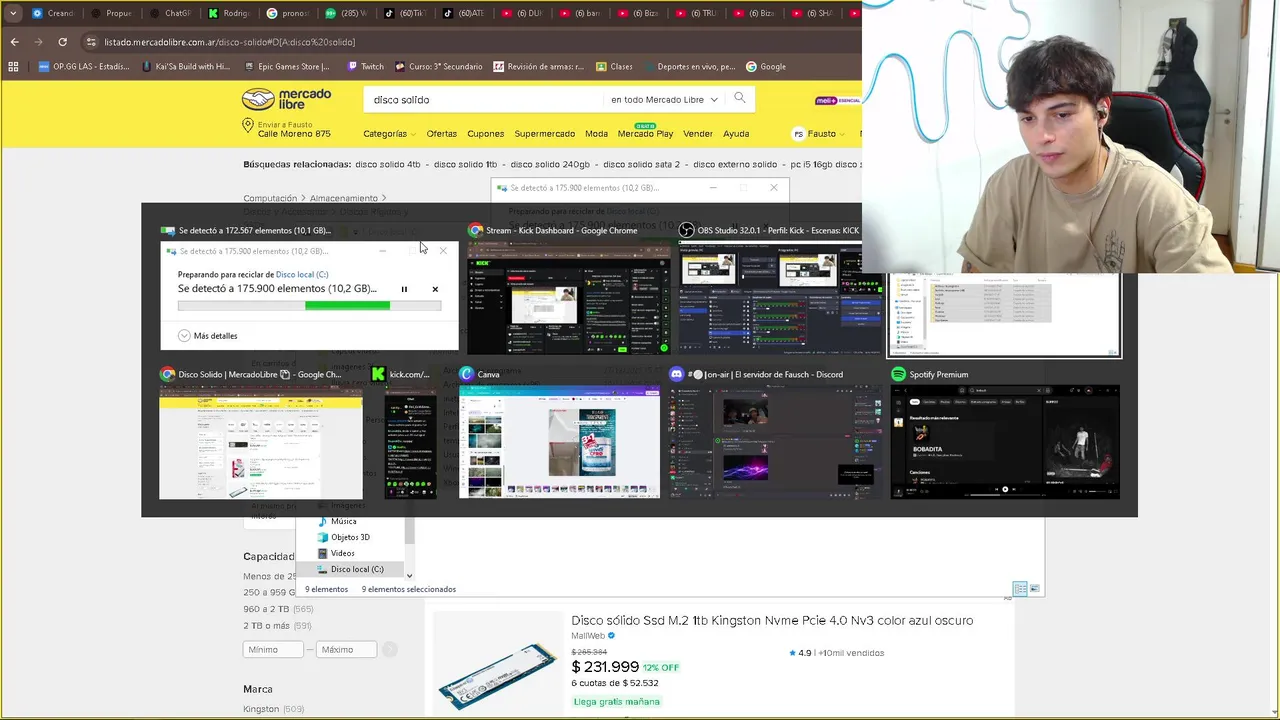Click the location pin icon near Enviar a Fausto
The image size is (1280, 720).
tap(248, 126)
